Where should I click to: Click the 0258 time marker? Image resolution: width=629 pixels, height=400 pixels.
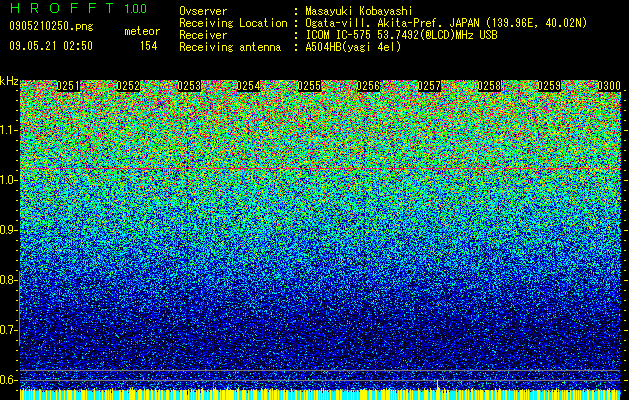click(489, 86)
